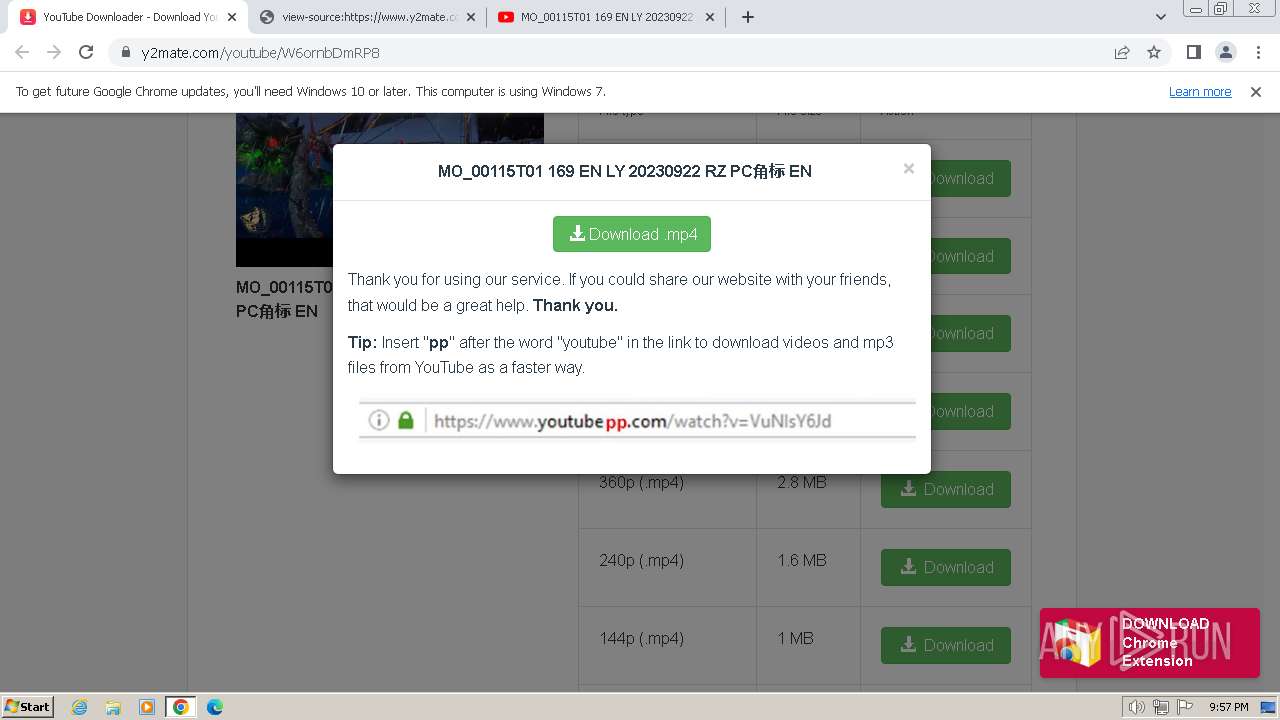This screenshot has height=720, width=1280.
Task: Open a new browser tab
Action: 747,17
